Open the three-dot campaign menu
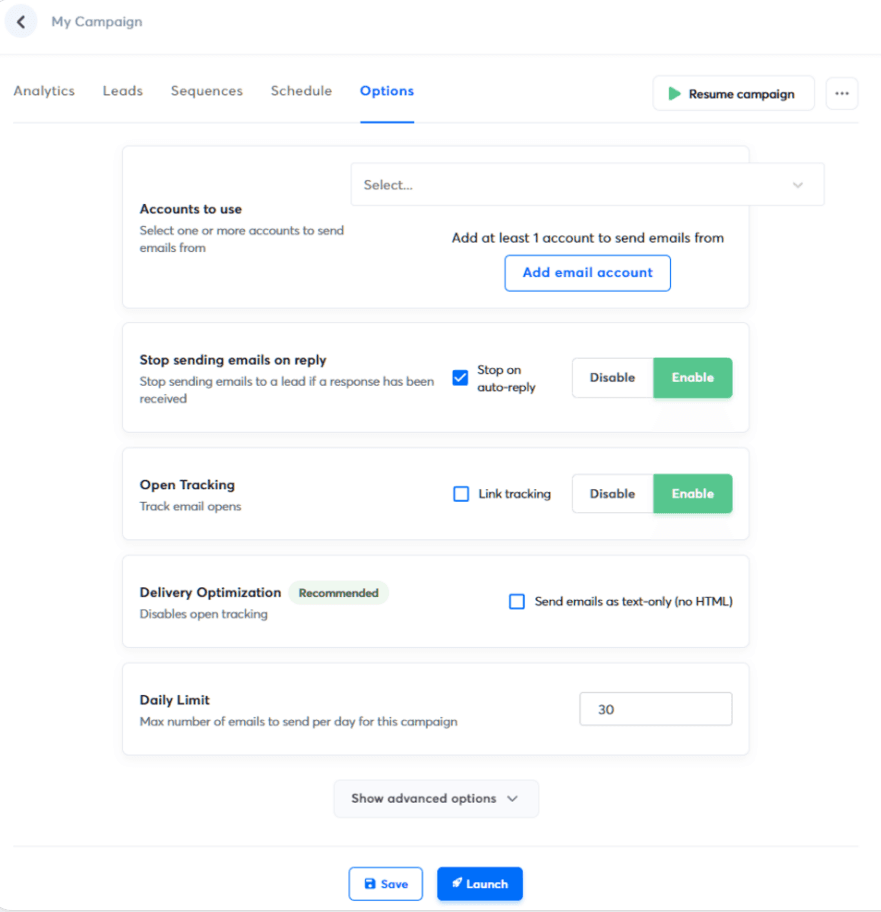881x912 pixels. coord(841,93)
